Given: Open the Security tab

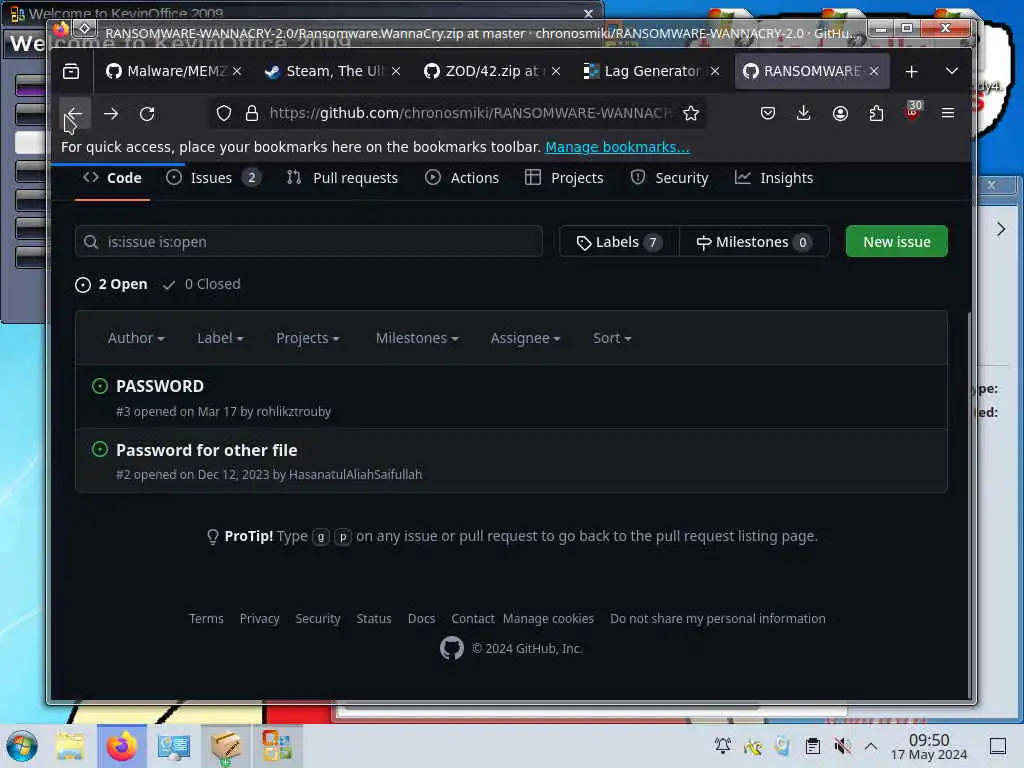Looking at the screenshot, I should coord(669,178).
